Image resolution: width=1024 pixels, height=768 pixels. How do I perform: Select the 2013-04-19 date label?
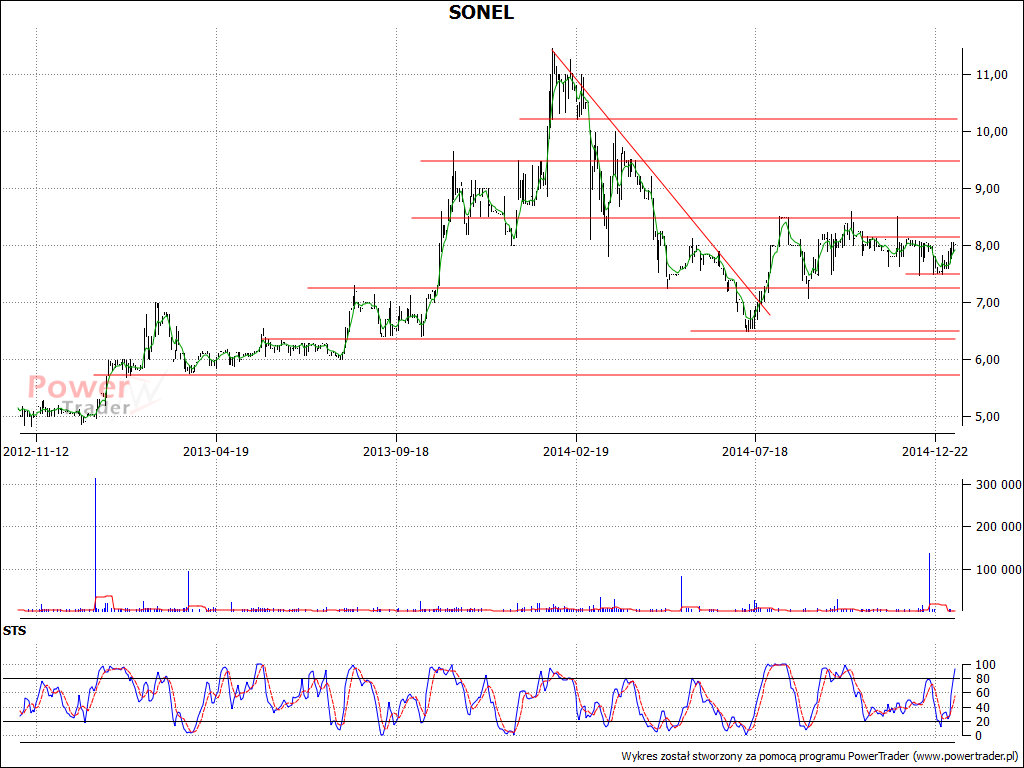[x=216, y=451]
